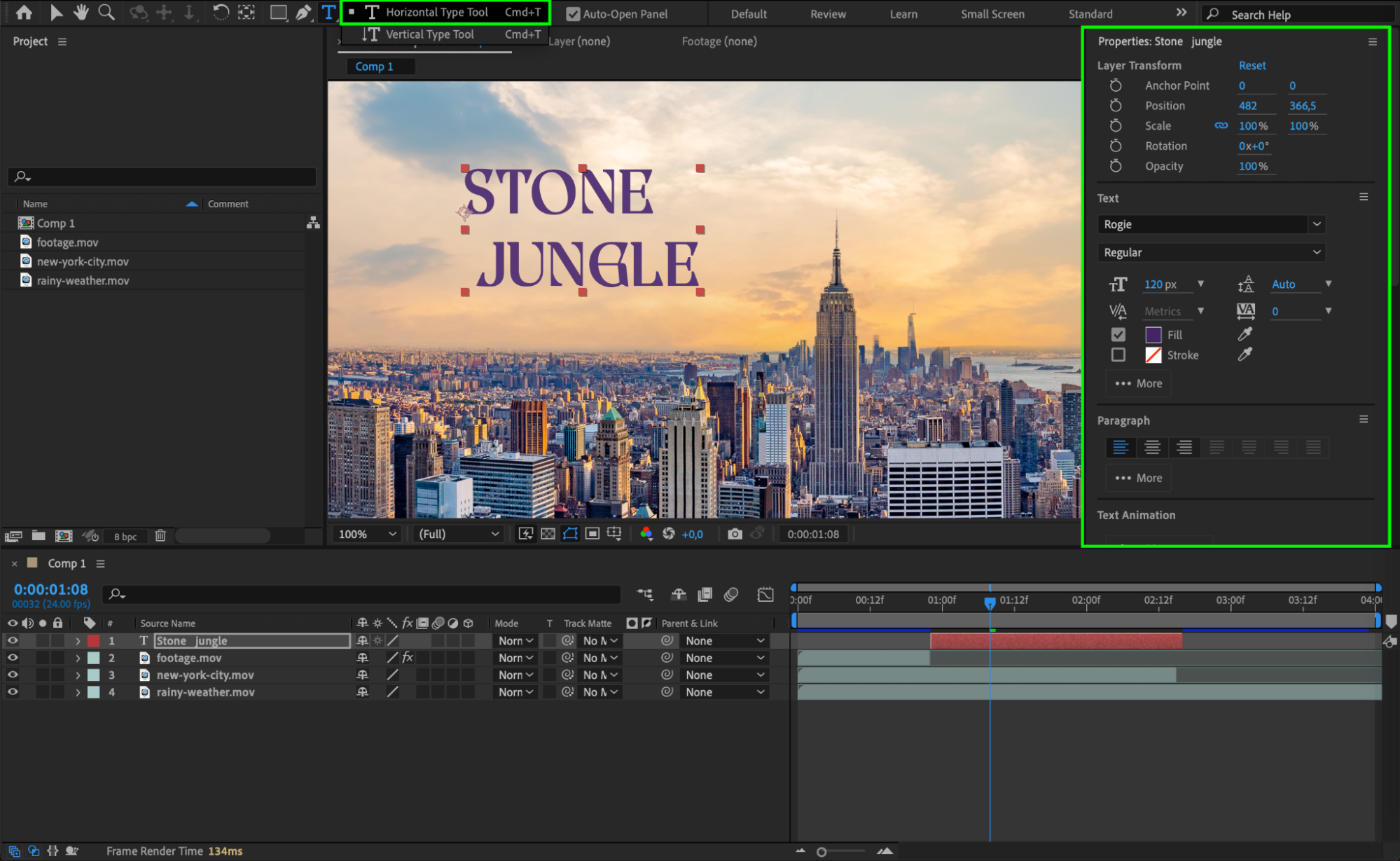Open the Rogie font family dropdown
This screenshot has width=1400, height=861.
coord(1317,224)
